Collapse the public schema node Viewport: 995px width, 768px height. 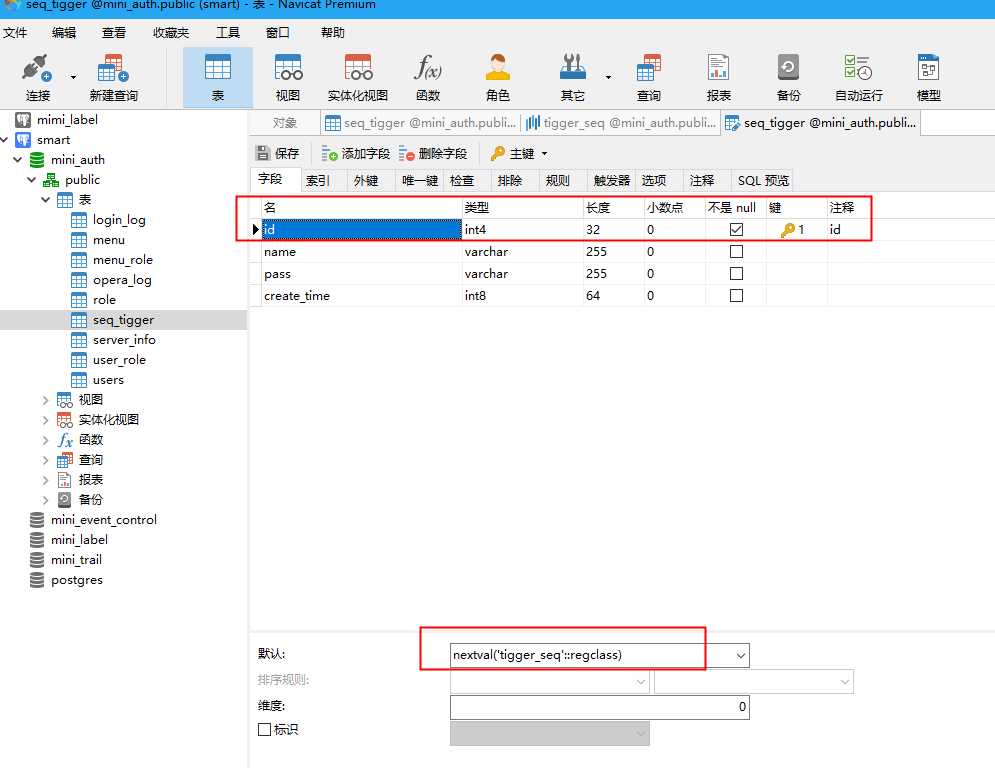click(x=32, y=180)
